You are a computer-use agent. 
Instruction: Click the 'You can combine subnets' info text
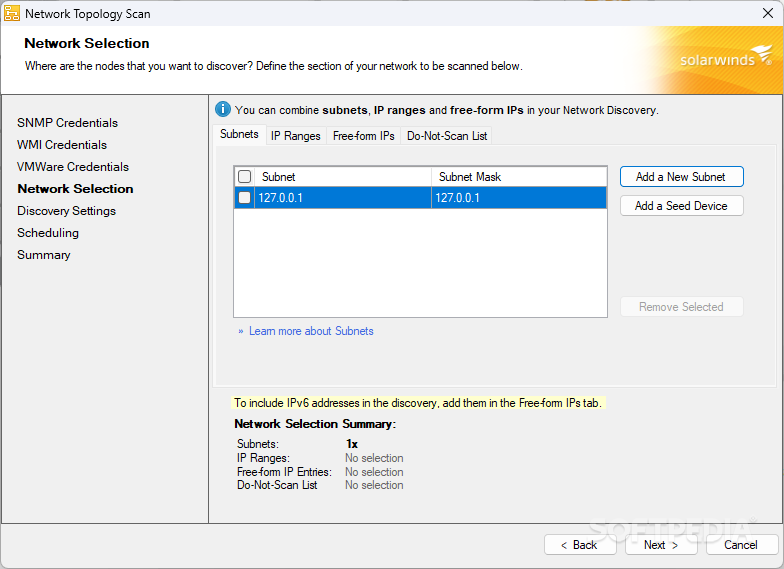pos(446,110)
